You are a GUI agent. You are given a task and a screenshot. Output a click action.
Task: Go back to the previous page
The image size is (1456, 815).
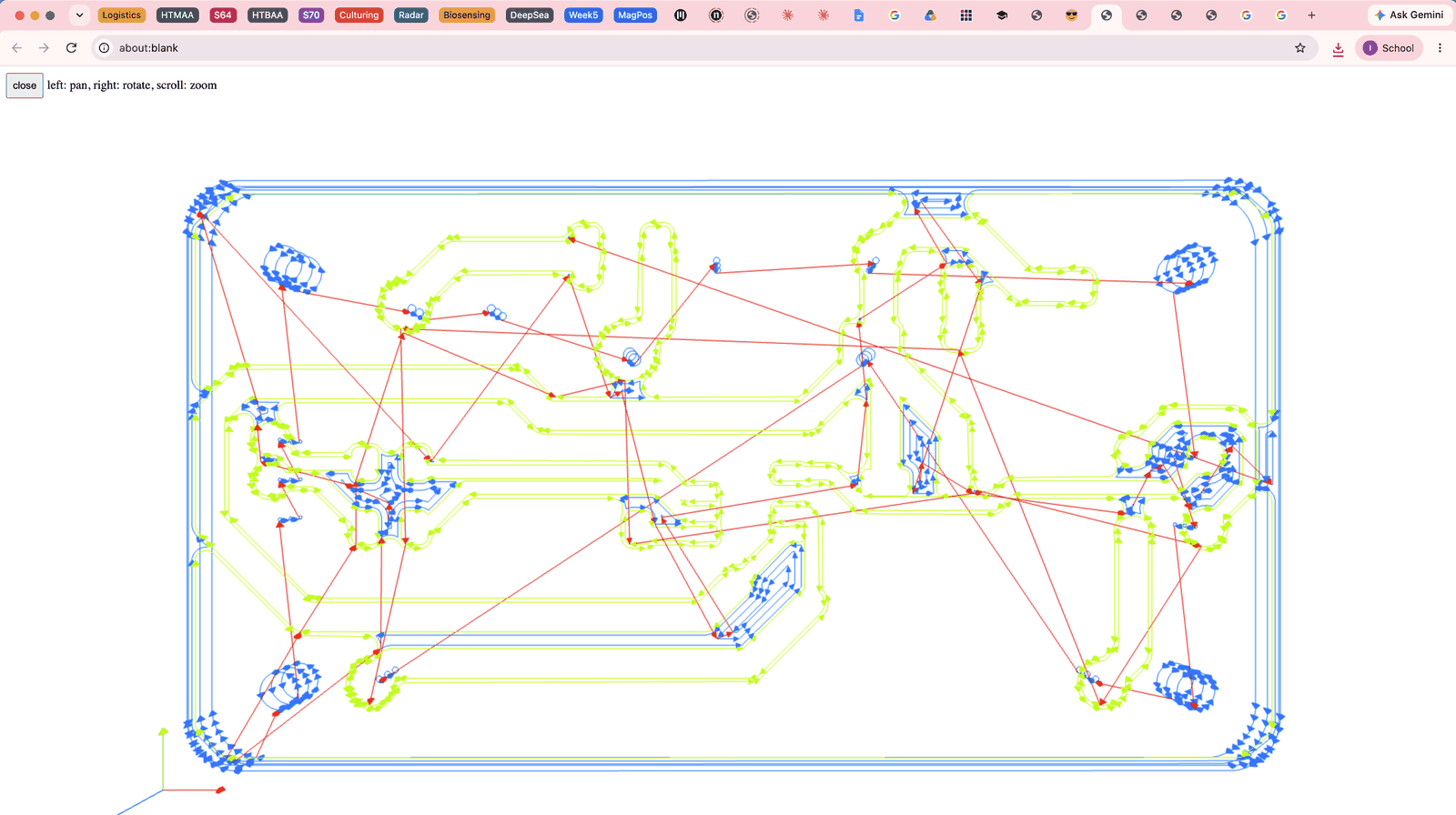16,48
